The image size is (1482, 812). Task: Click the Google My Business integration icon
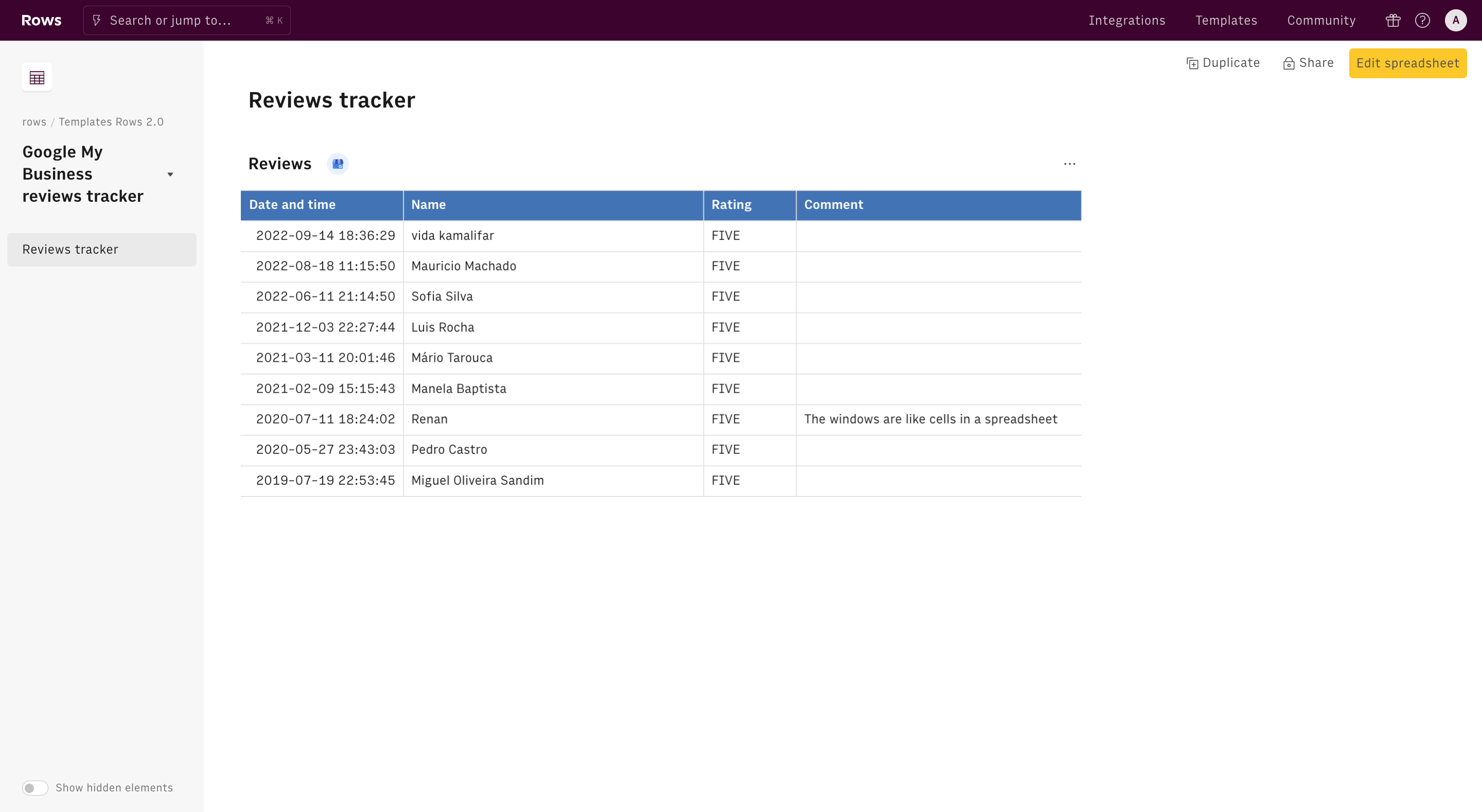(x=338, y=164)
